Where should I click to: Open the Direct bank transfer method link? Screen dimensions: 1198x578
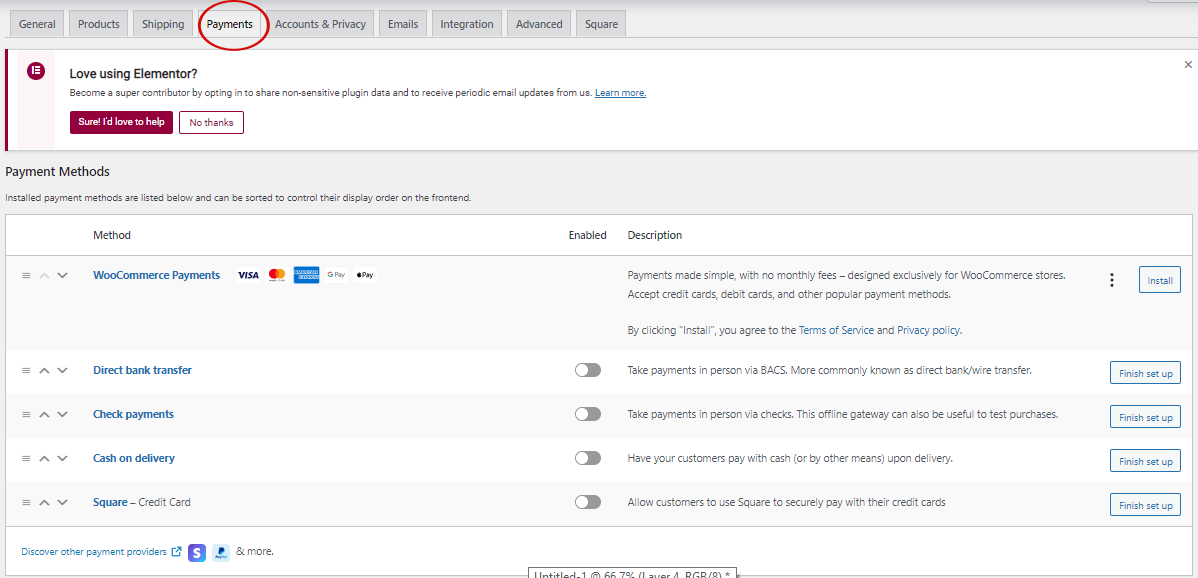click(x=142, y=370)
